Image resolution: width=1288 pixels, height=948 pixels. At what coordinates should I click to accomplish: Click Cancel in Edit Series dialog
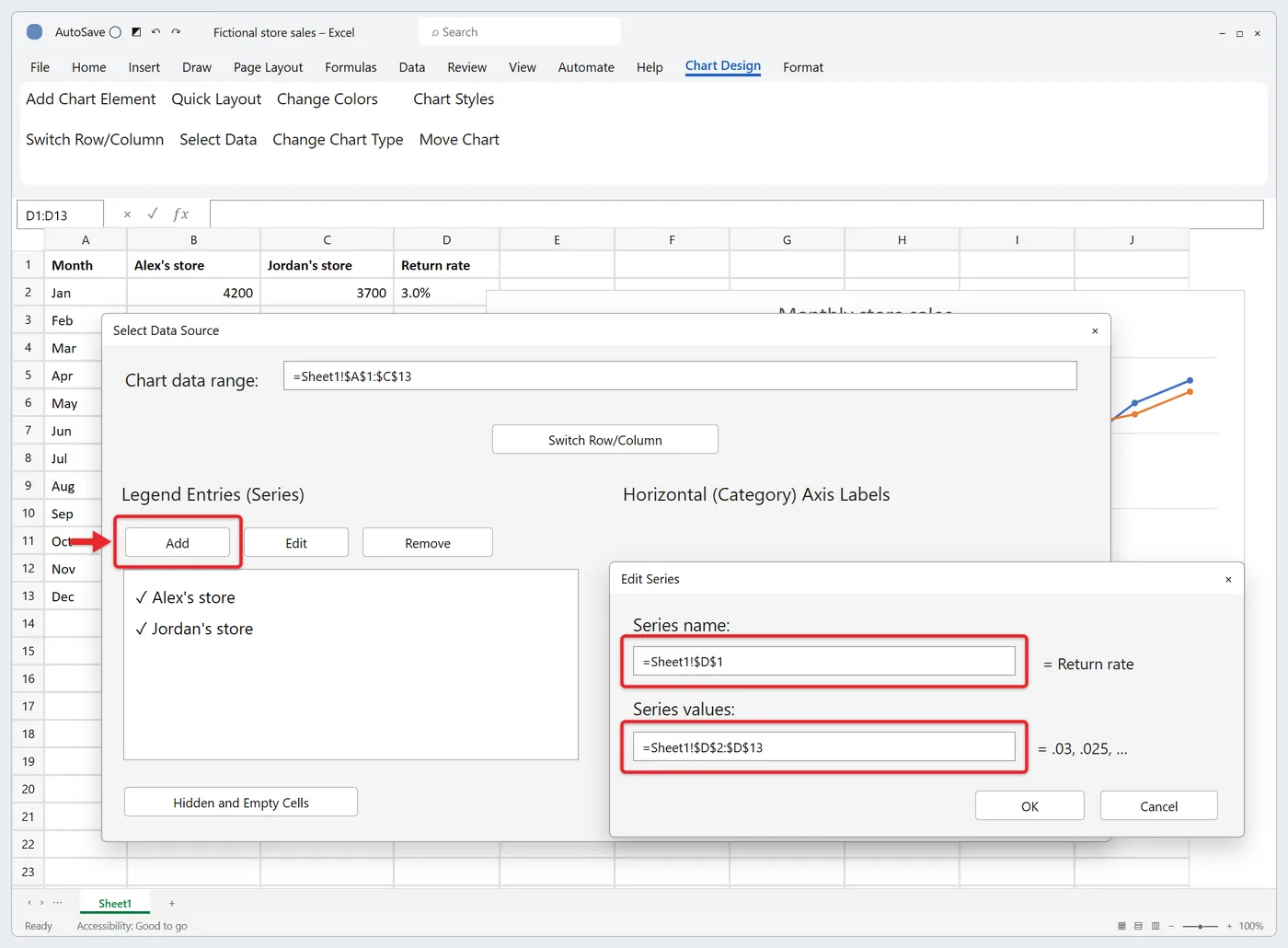[1159, 806]
